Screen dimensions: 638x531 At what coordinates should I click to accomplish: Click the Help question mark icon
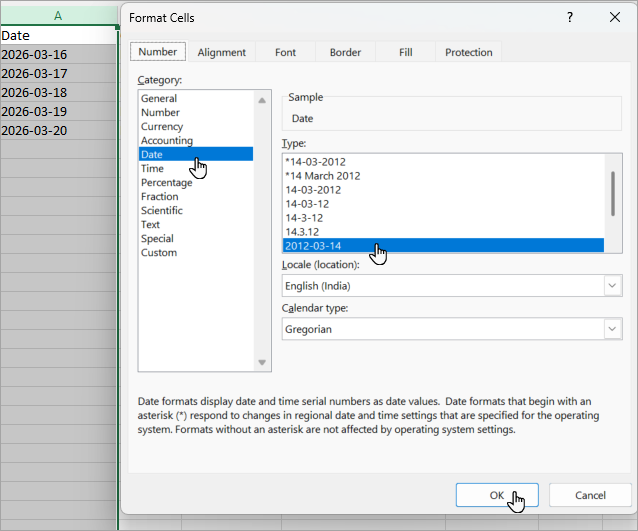click(570, 17)
